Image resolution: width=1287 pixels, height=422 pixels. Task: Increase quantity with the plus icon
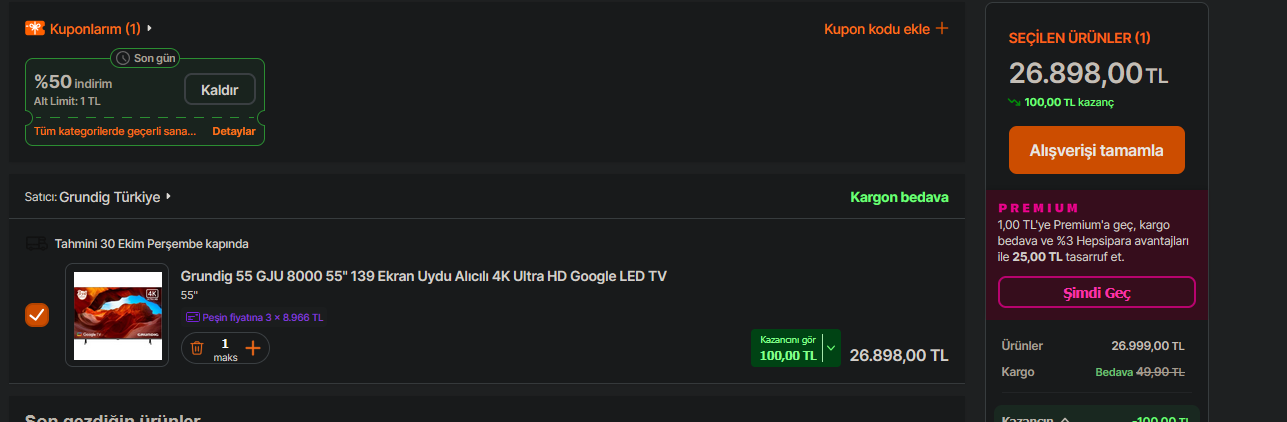(x=252, y=348)
